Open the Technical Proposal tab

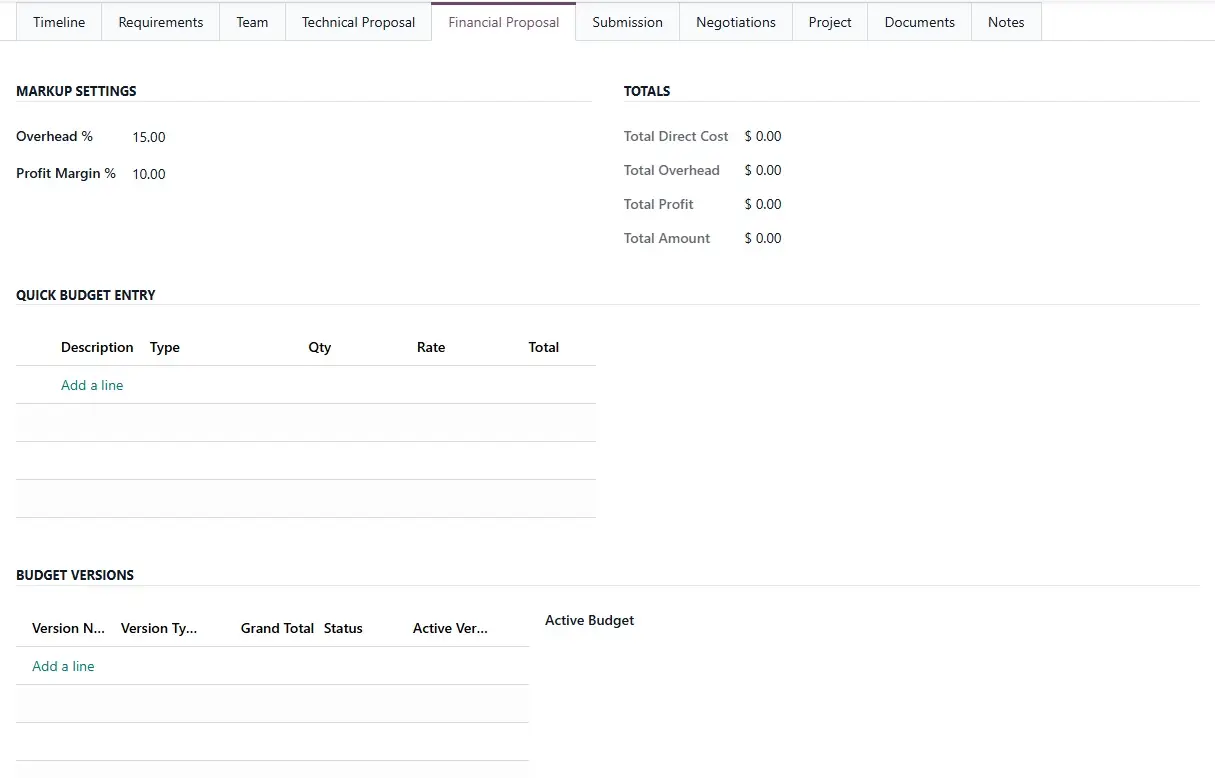(x=358, y=22)
